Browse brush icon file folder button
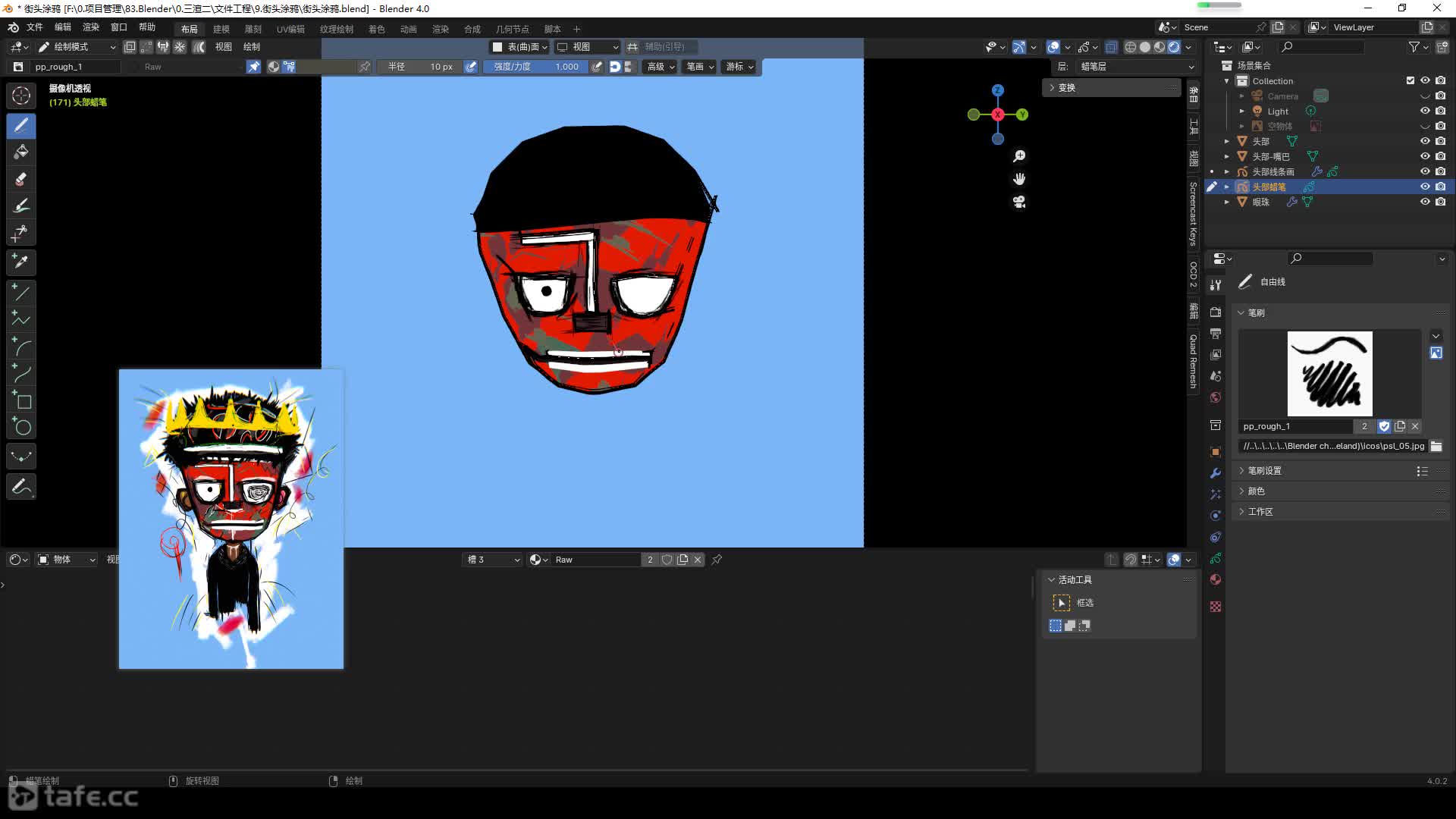 1436,446
